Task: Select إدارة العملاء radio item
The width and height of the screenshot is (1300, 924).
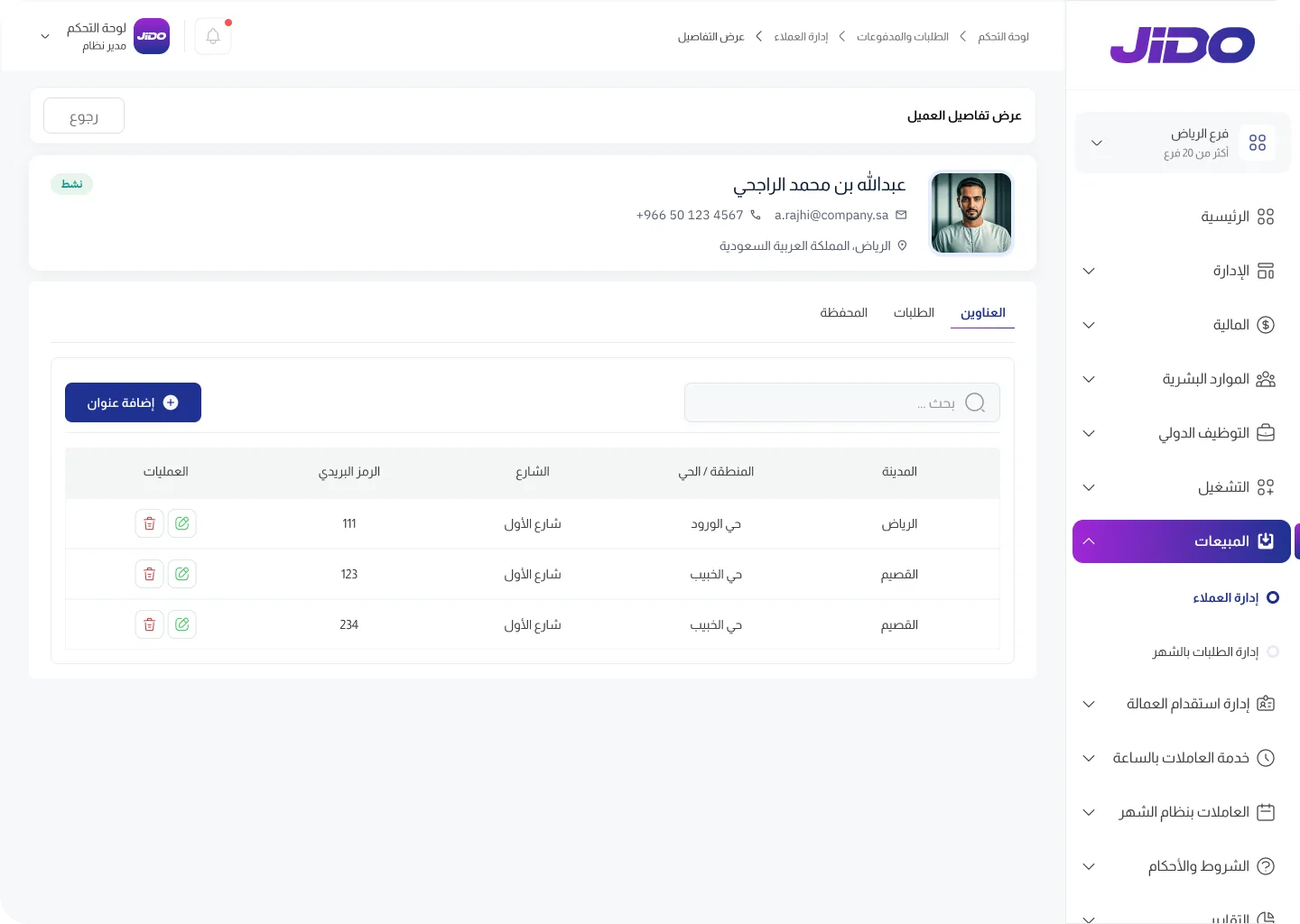Action: pos(1273,597)
